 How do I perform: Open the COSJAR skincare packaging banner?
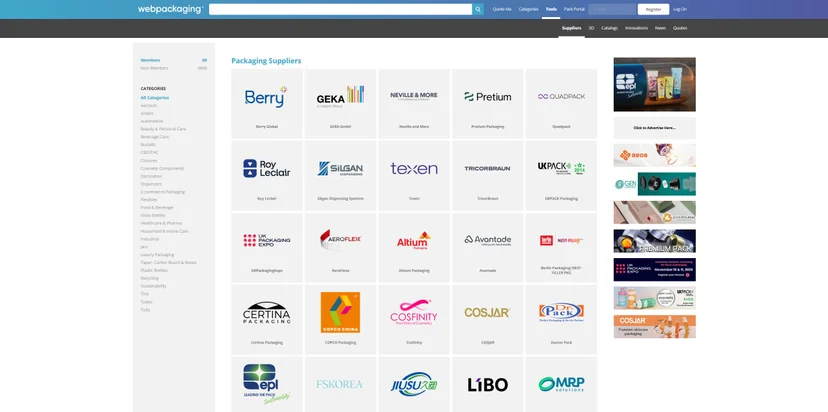(654, 326)
